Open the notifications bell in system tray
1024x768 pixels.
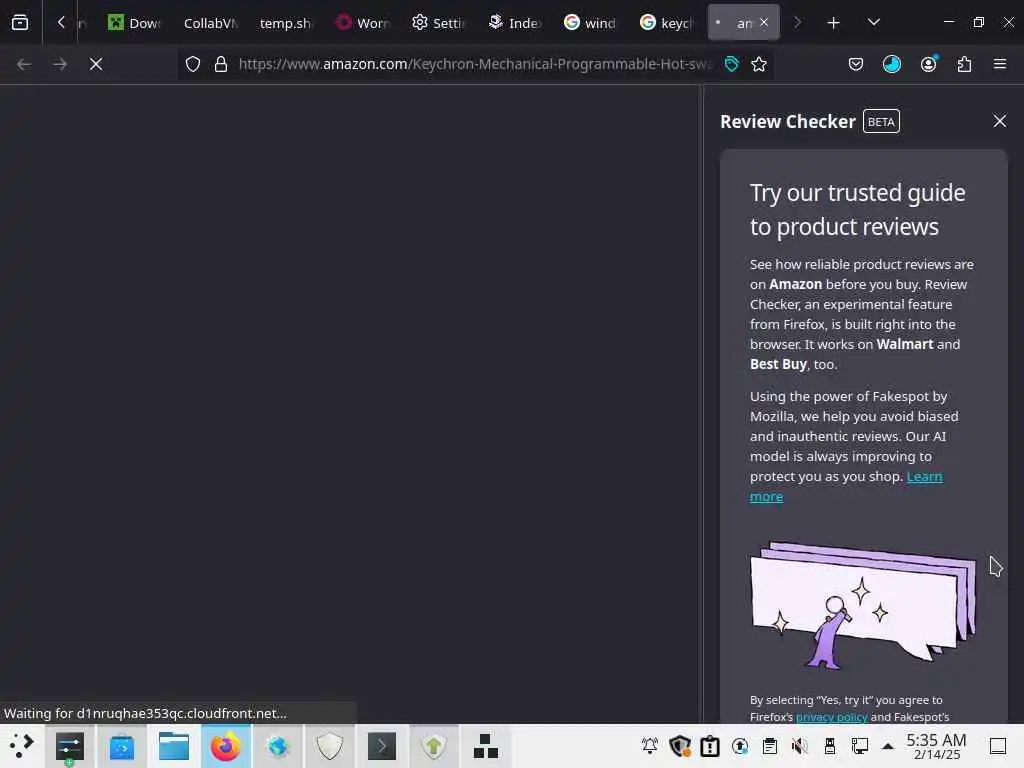click(x=650, y=746)
